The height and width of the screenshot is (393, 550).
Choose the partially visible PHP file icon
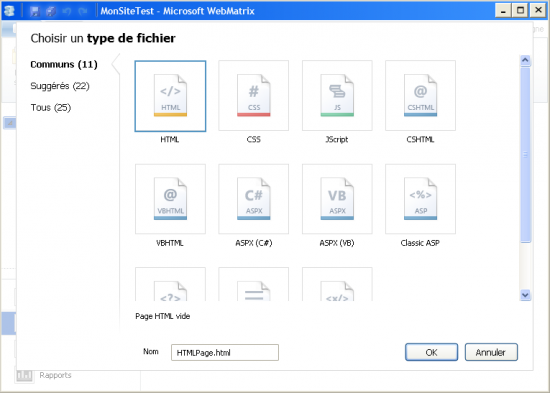pyautogui.click(x=170, y=284)
